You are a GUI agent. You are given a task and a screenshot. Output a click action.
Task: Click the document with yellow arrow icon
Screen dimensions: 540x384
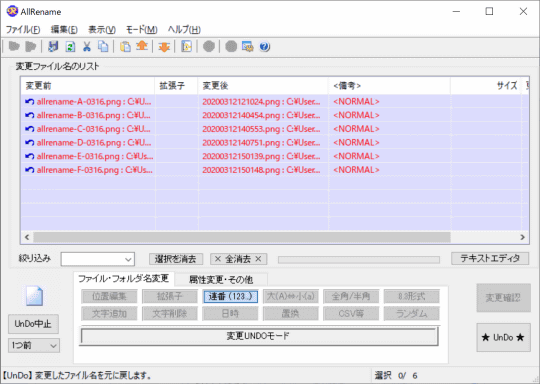click(x=186, y=46)
